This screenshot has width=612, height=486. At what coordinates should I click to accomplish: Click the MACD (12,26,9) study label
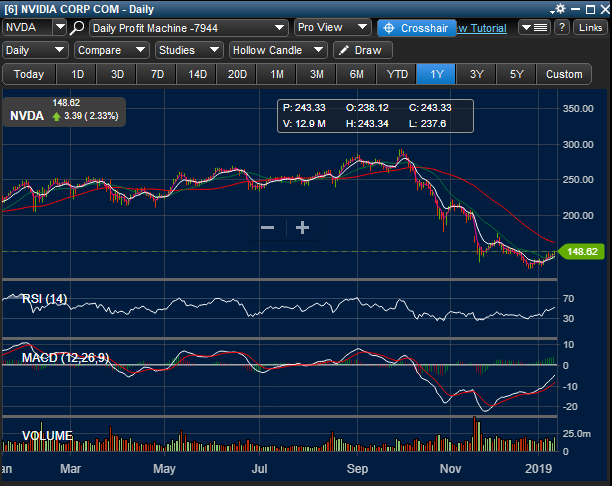pos(66,358)
